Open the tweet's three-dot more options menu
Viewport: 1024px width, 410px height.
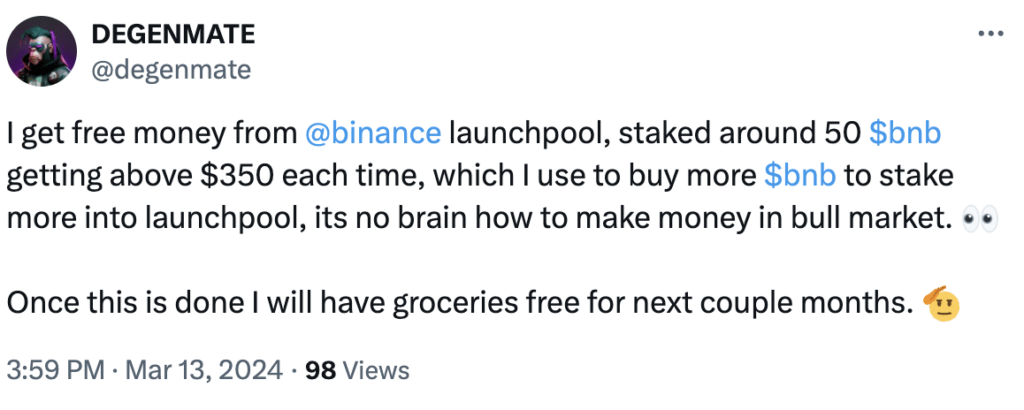click(989, 34)
